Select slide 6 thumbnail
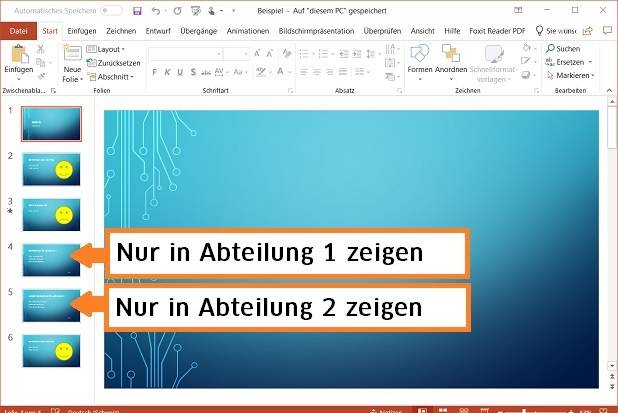 click(51, 351)
